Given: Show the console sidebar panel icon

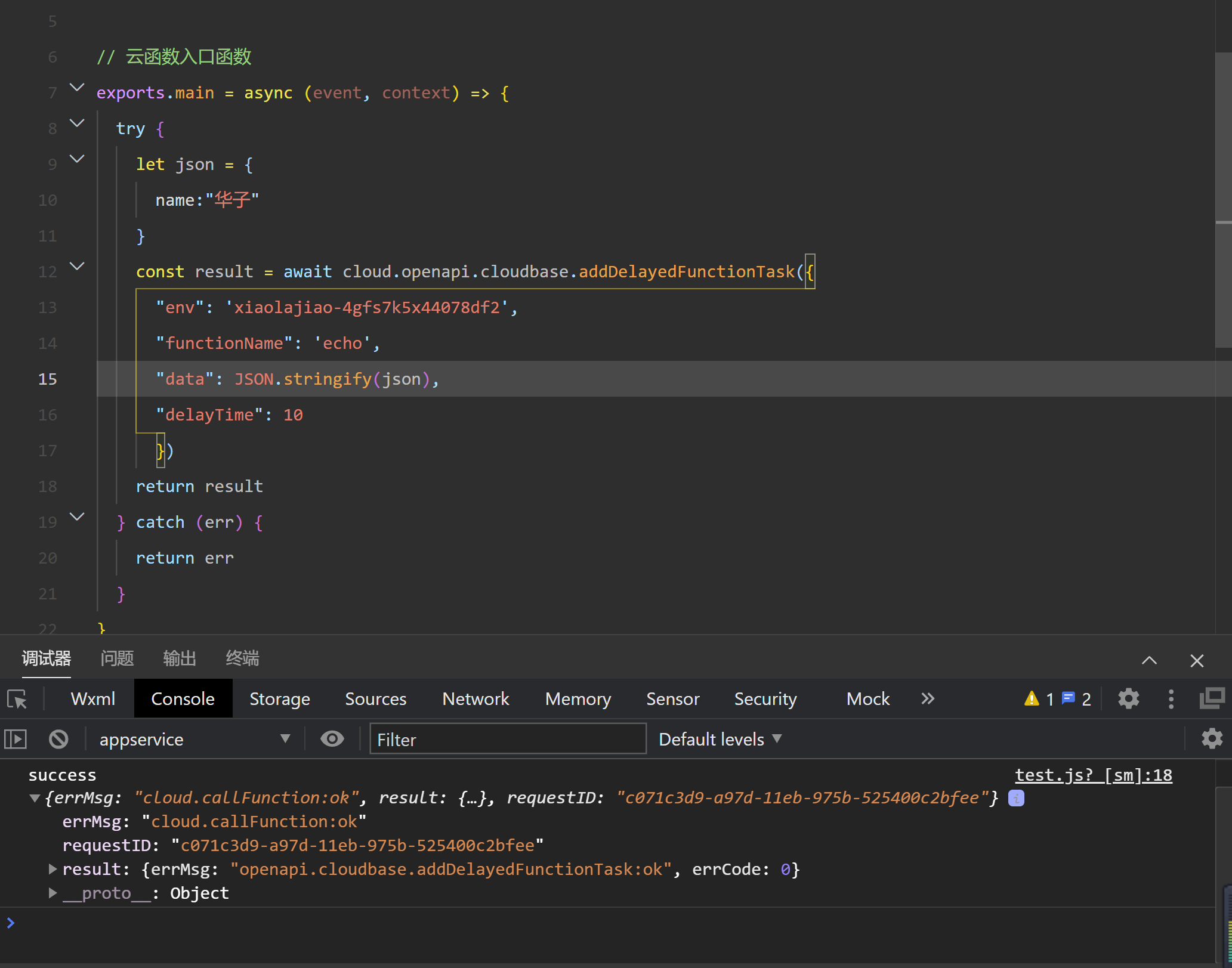Looking at the screenshot, I should point(16,740).
